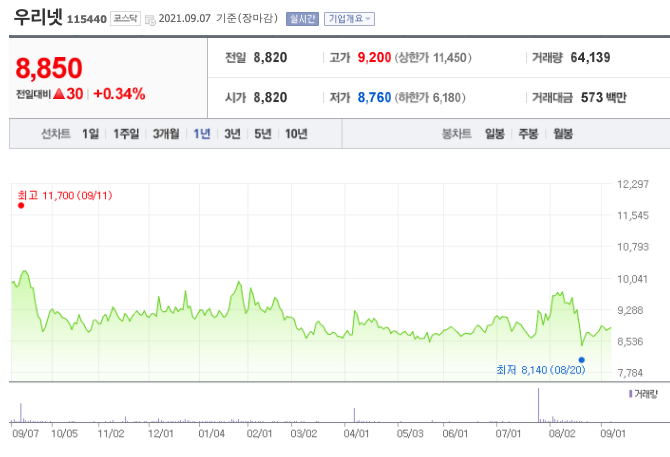
Task: Select the 3개월 line chart period
Action: 166,134
